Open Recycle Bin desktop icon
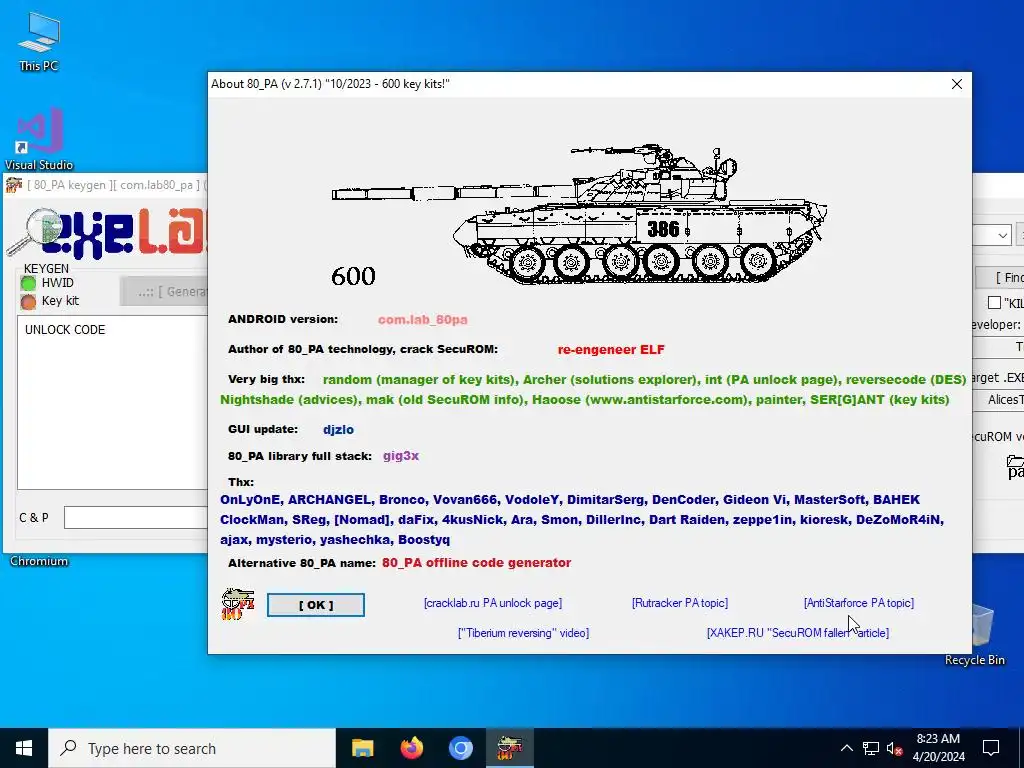This screenshot has width=1024, height=768. pos(974,635)
